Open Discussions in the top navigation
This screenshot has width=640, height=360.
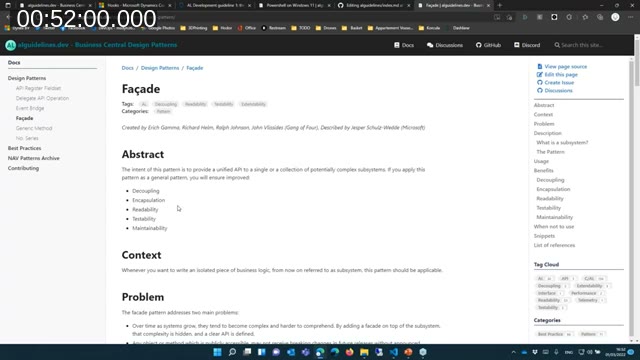click(x=444, y=45)
